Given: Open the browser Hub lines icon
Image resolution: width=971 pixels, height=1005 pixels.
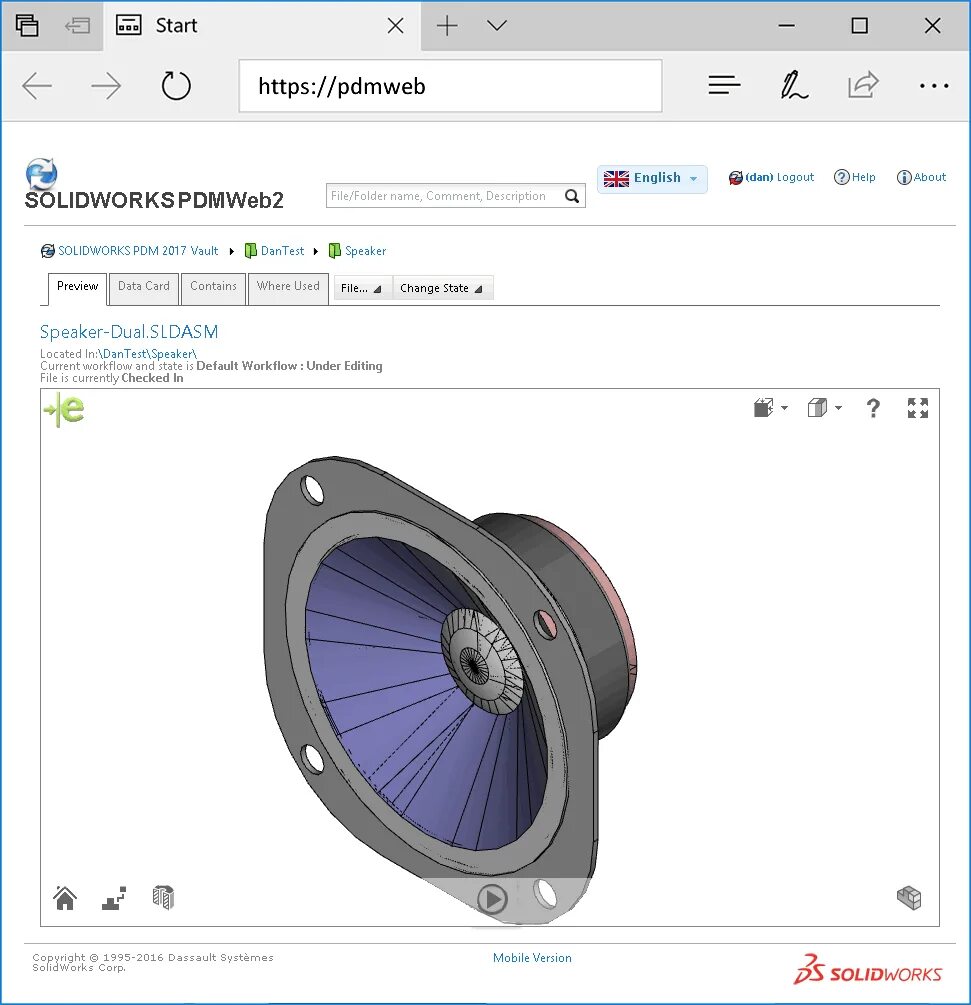Looking at the screenshot, I should [724, 85].
